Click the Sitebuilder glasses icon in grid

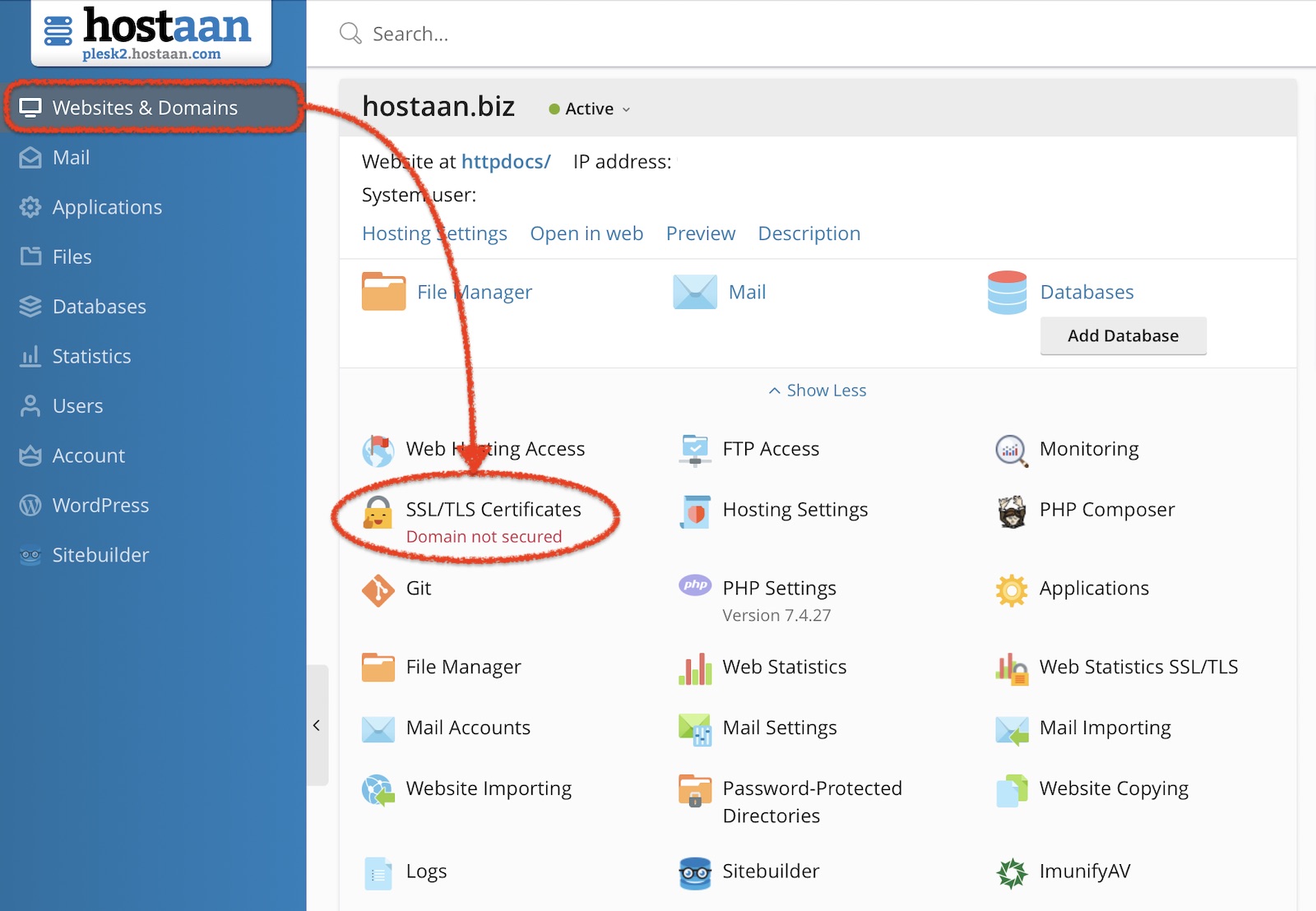(695, 873)
